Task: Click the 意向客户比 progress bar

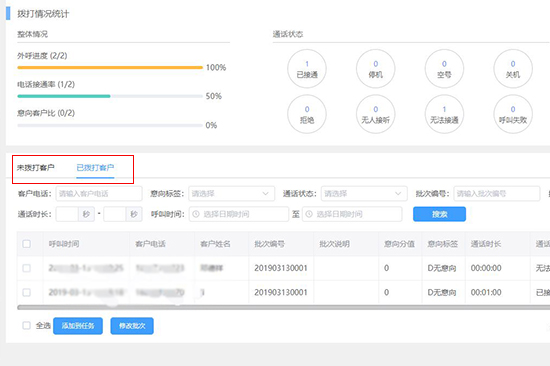Action: pyautogui.click(x=110, y=125)
